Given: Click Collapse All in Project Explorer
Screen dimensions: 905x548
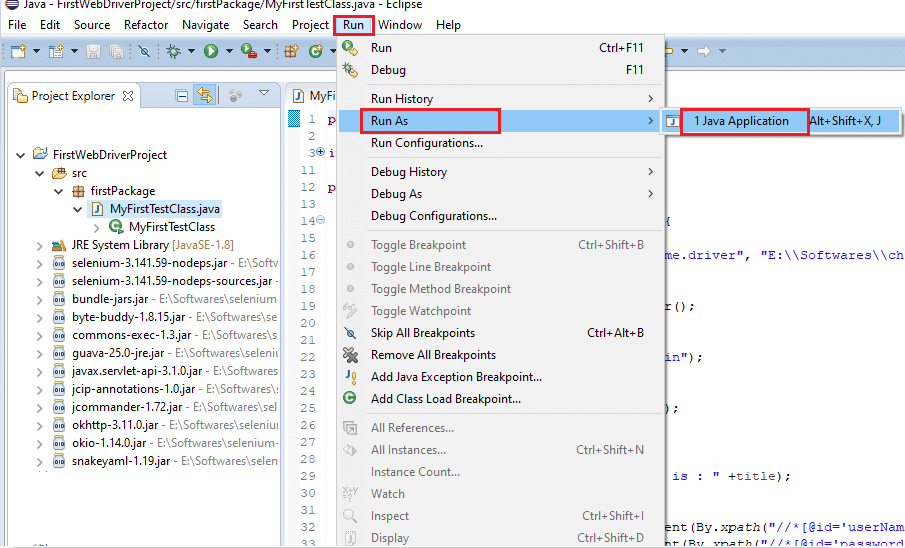Looking at the screenshot, I should tap(182, 96).
